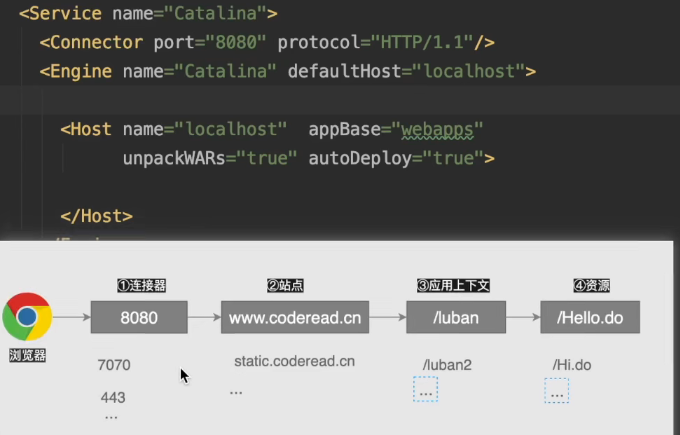Click the ④资源 label
The height and width of the screenshot is (435, 680).
592,285
